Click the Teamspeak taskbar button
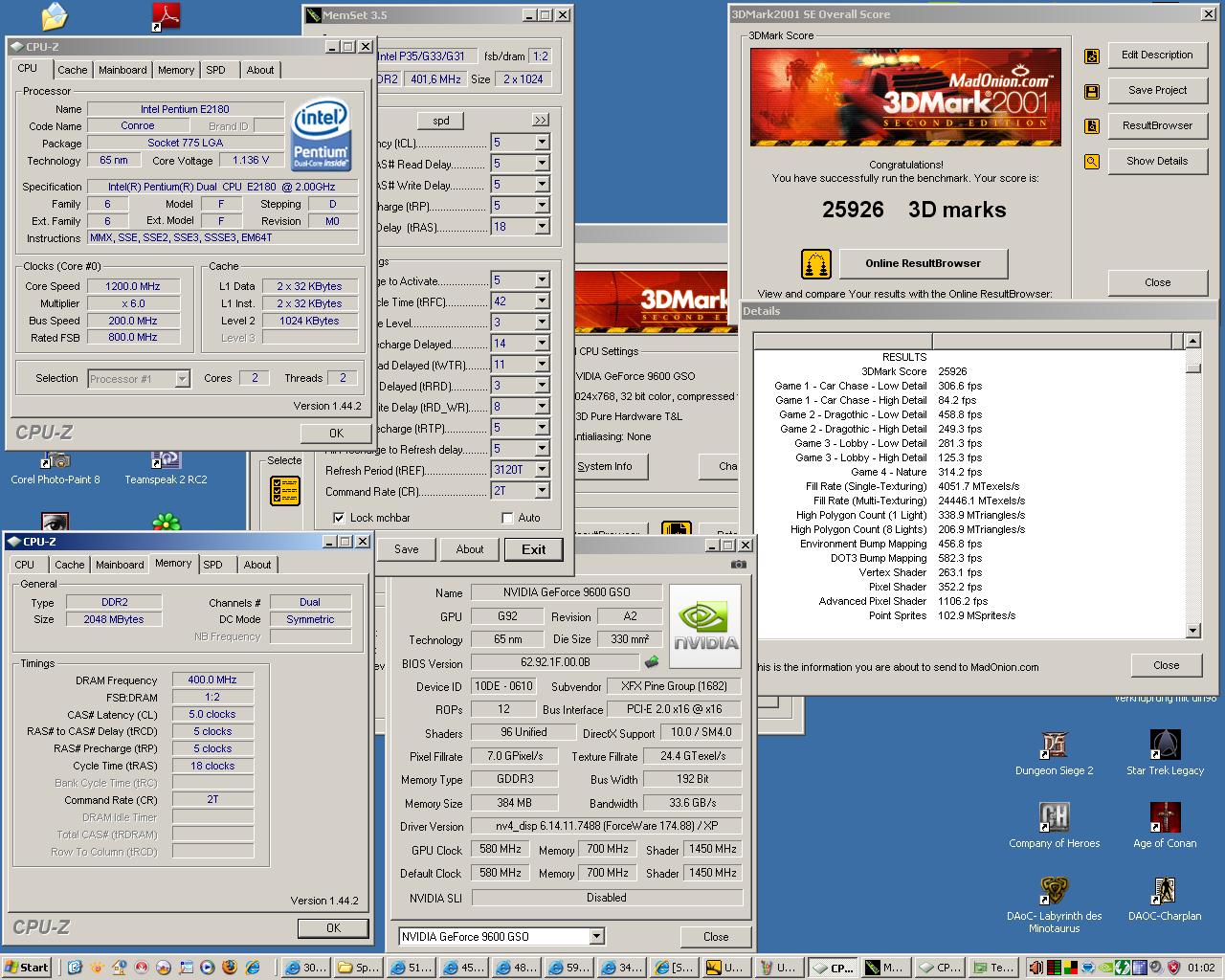The width and height of the screenshot is (1225, 980). tap(991, 968)
